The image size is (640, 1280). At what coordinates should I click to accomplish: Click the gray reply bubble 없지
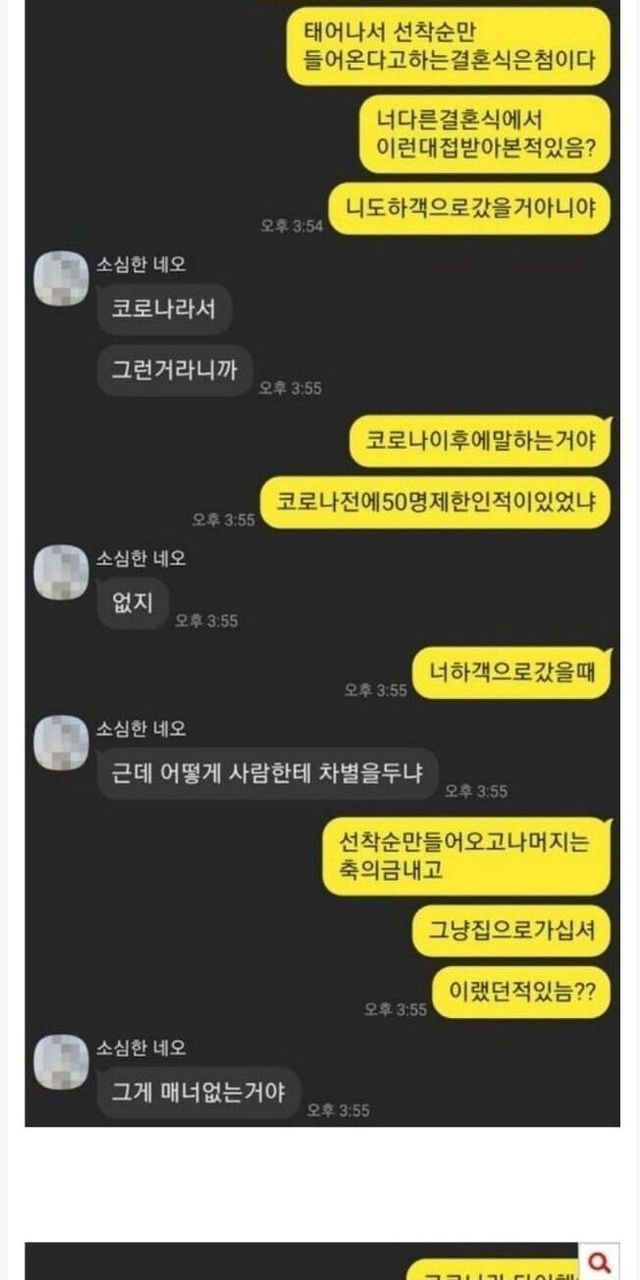click(132, 603)
